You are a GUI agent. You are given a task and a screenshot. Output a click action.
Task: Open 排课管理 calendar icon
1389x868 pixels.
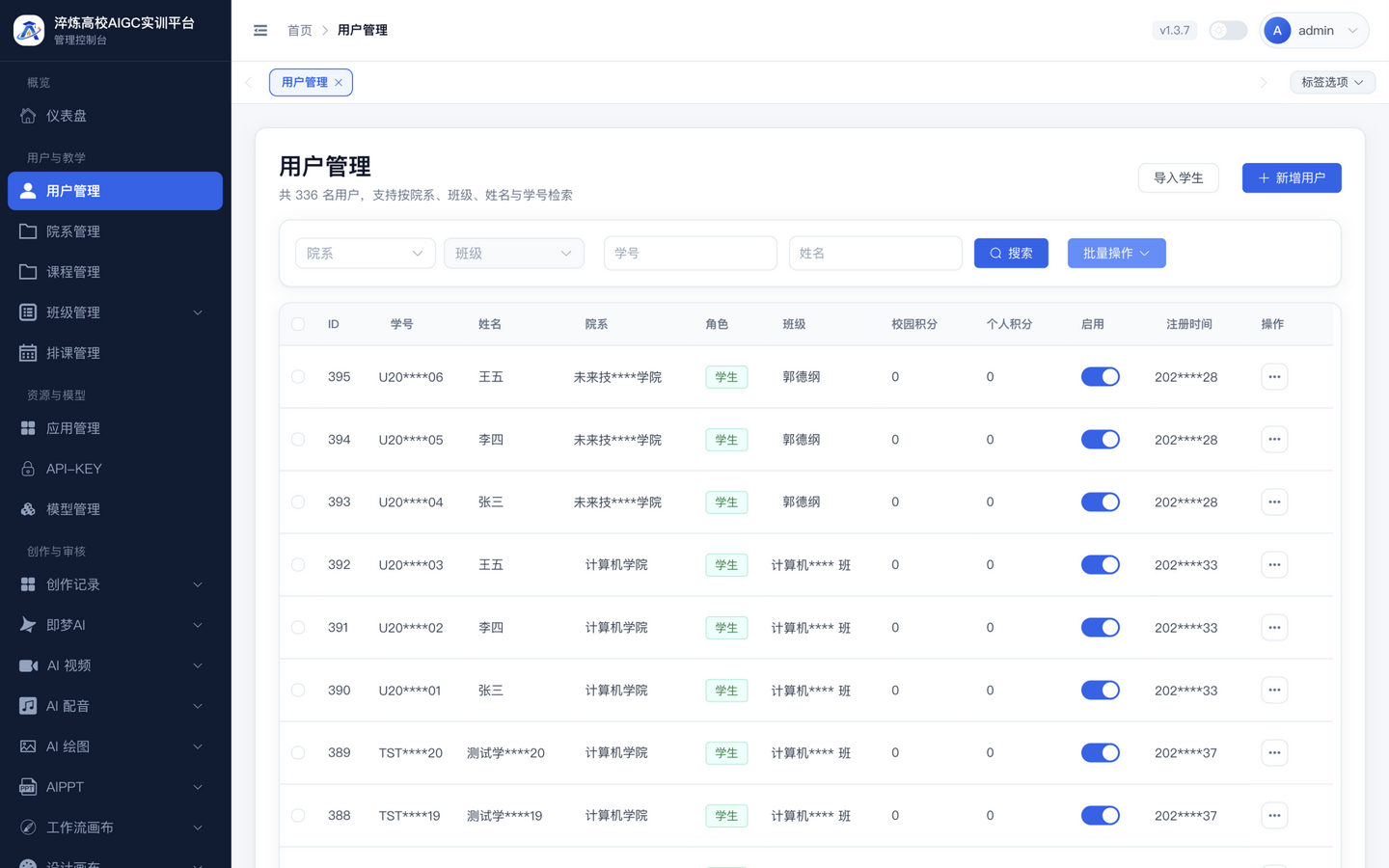(x=28, y=353)
